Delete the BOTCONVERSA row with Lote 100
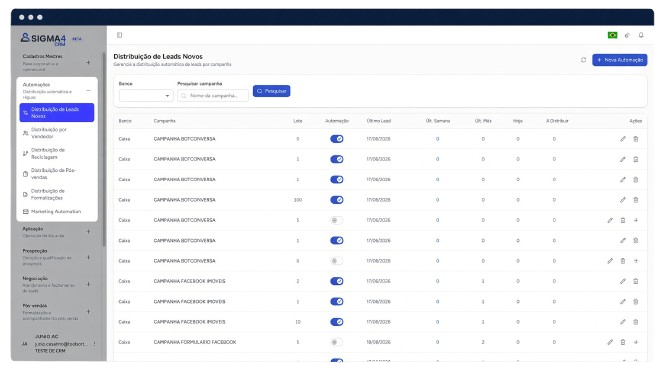The height and width of the screenshot is (375, 666). tap(635, 200)
